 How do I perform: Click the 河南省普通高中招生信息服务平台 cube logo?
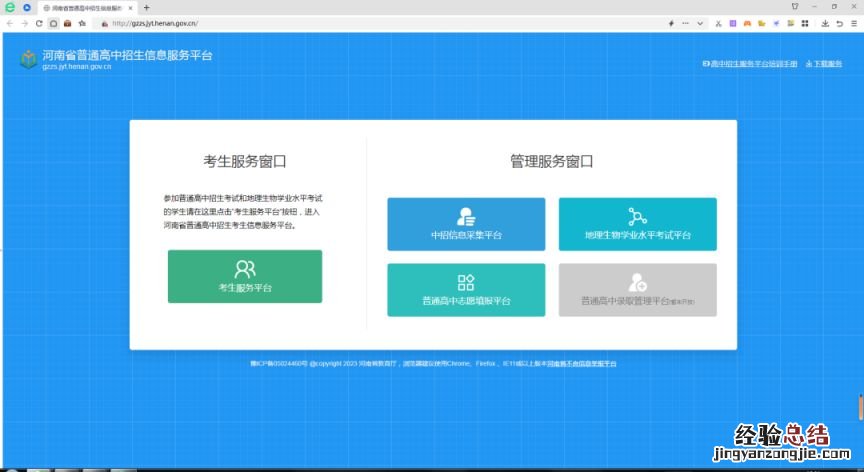click(28, 59)
